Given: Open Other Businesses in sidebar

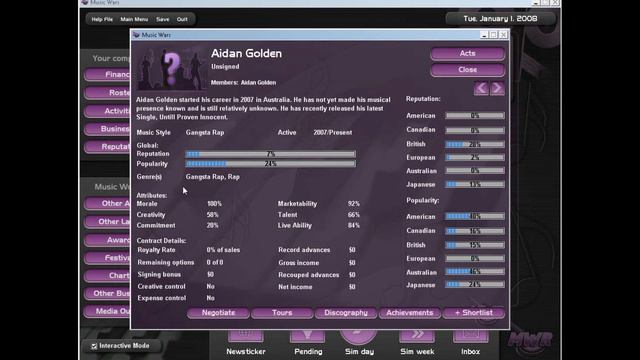Looking at the screenshot, I should (x=107, y=293).
